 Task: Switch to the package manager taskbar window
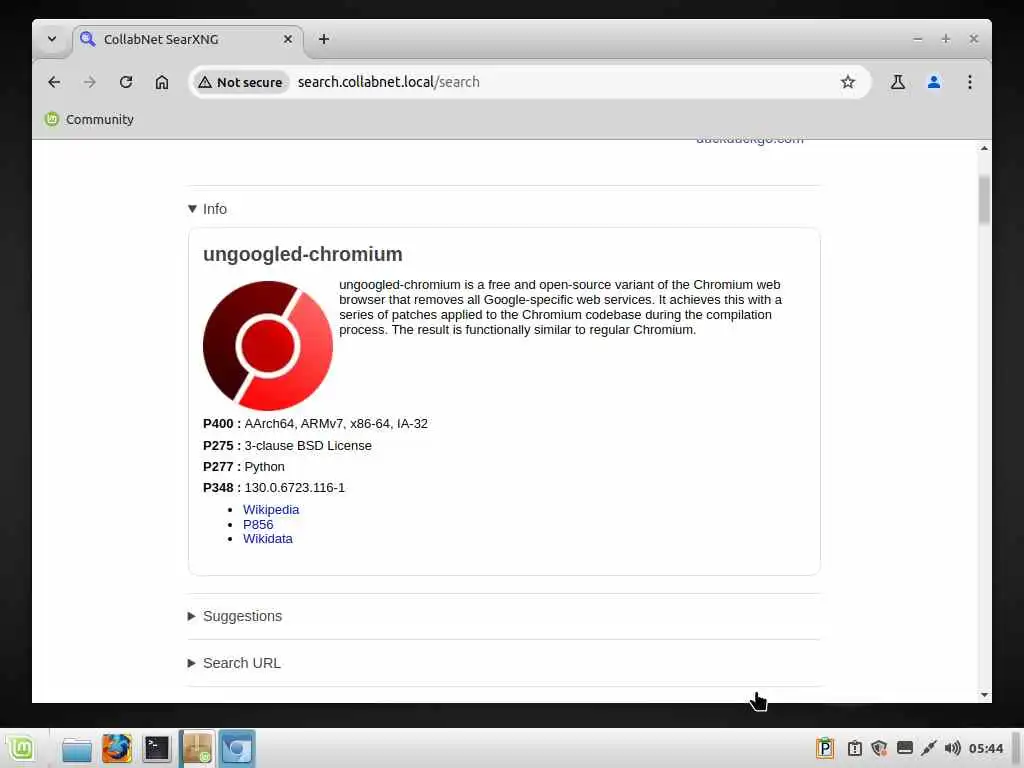tap(197, 748)
